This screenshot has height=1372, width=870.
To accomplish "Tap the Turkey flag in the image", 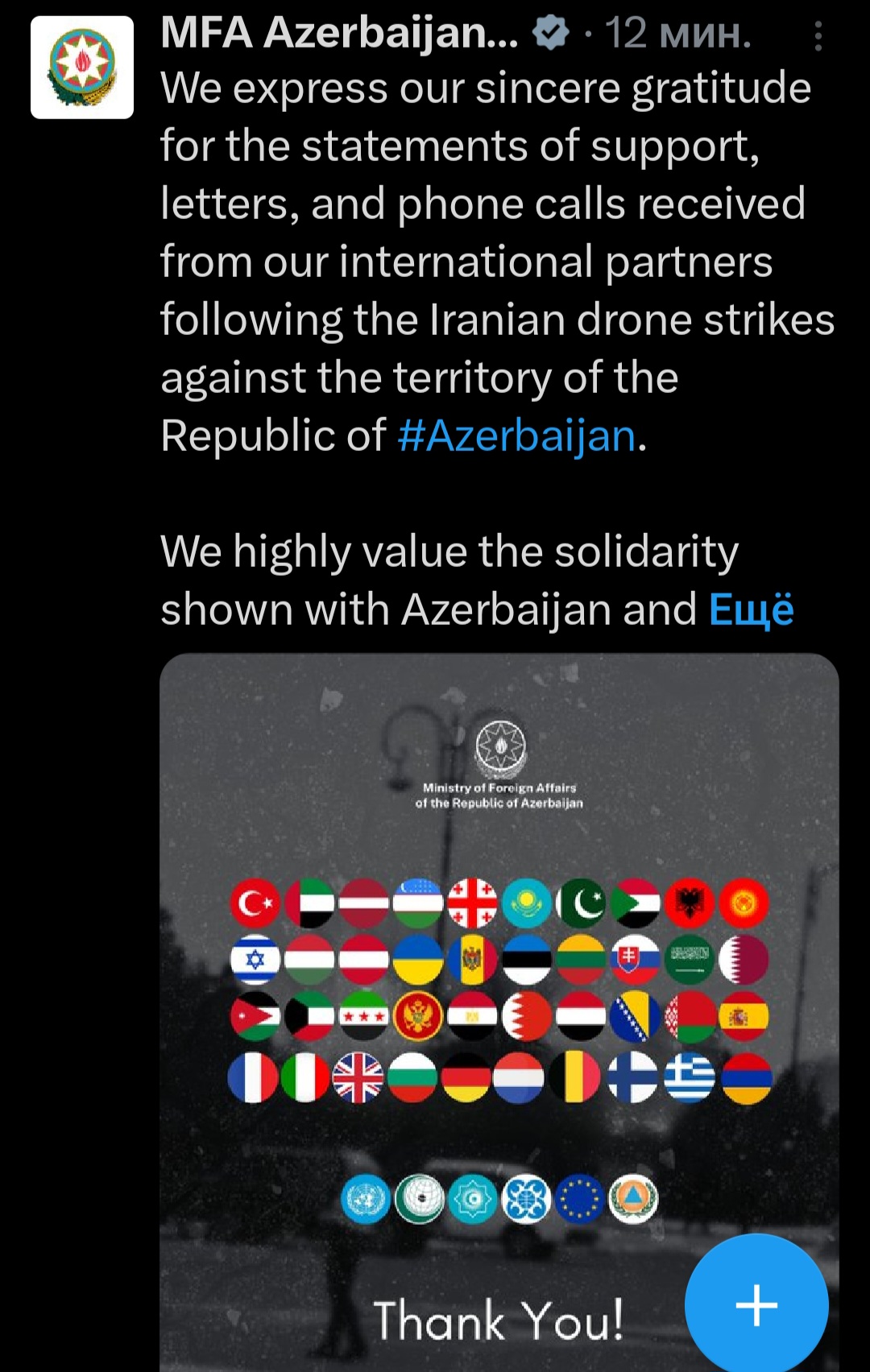I will click(255, 903).
